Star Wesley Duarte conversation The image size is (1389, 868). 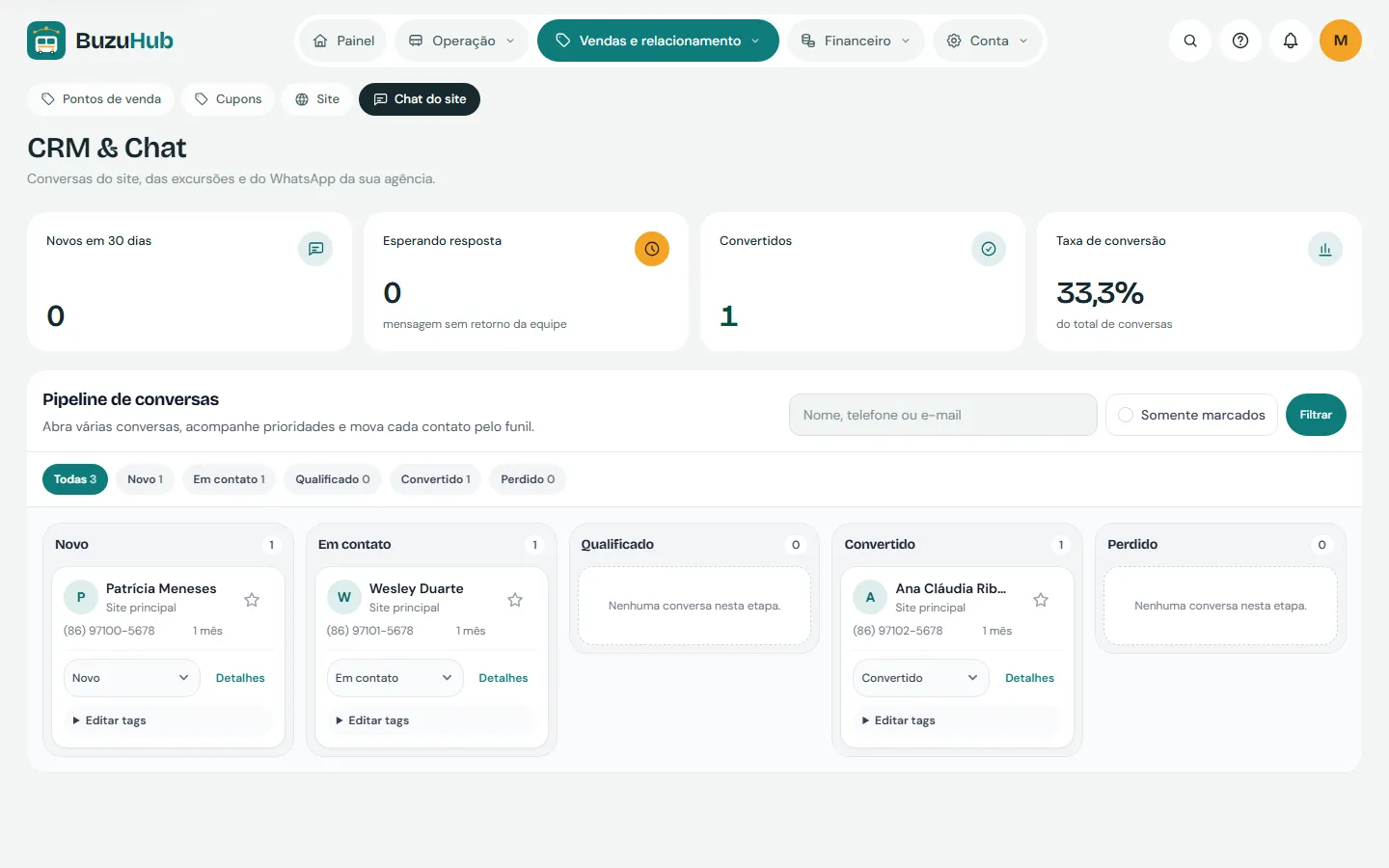click(515, 600)
